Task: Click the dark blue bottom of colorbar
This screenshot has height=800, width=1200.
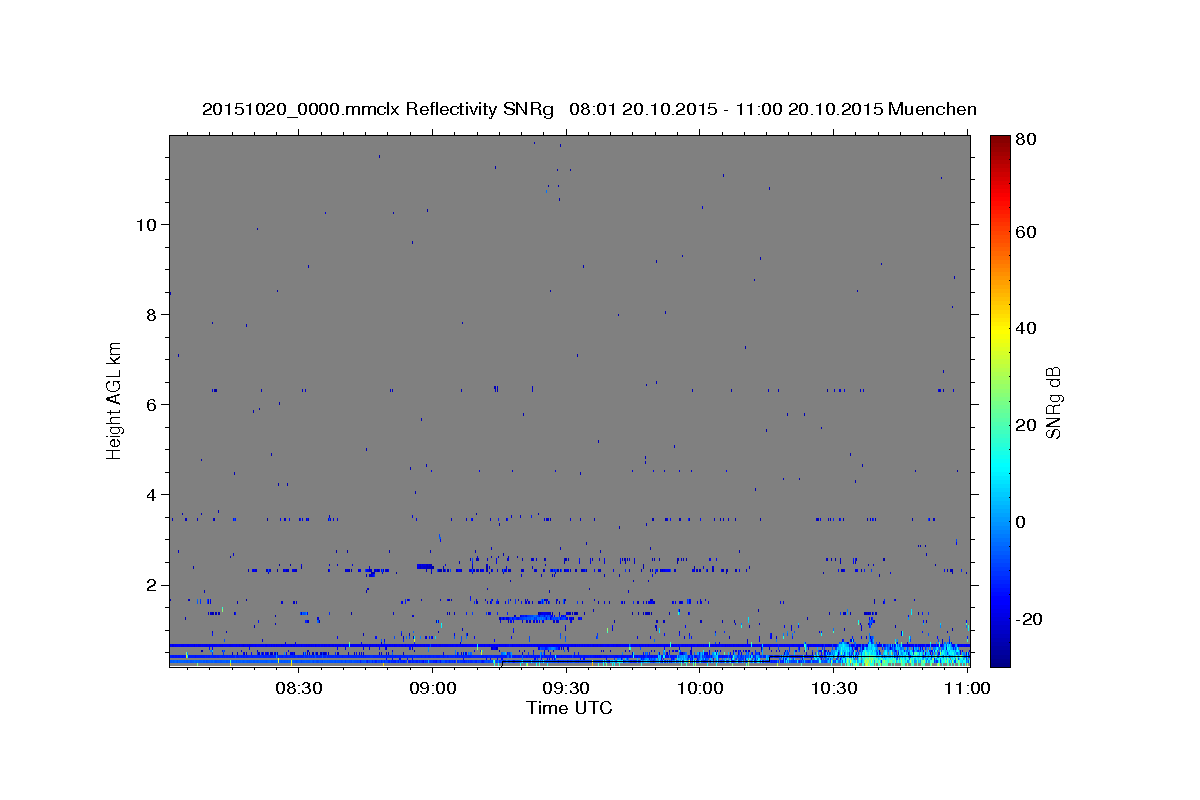Action: point(999,655)
